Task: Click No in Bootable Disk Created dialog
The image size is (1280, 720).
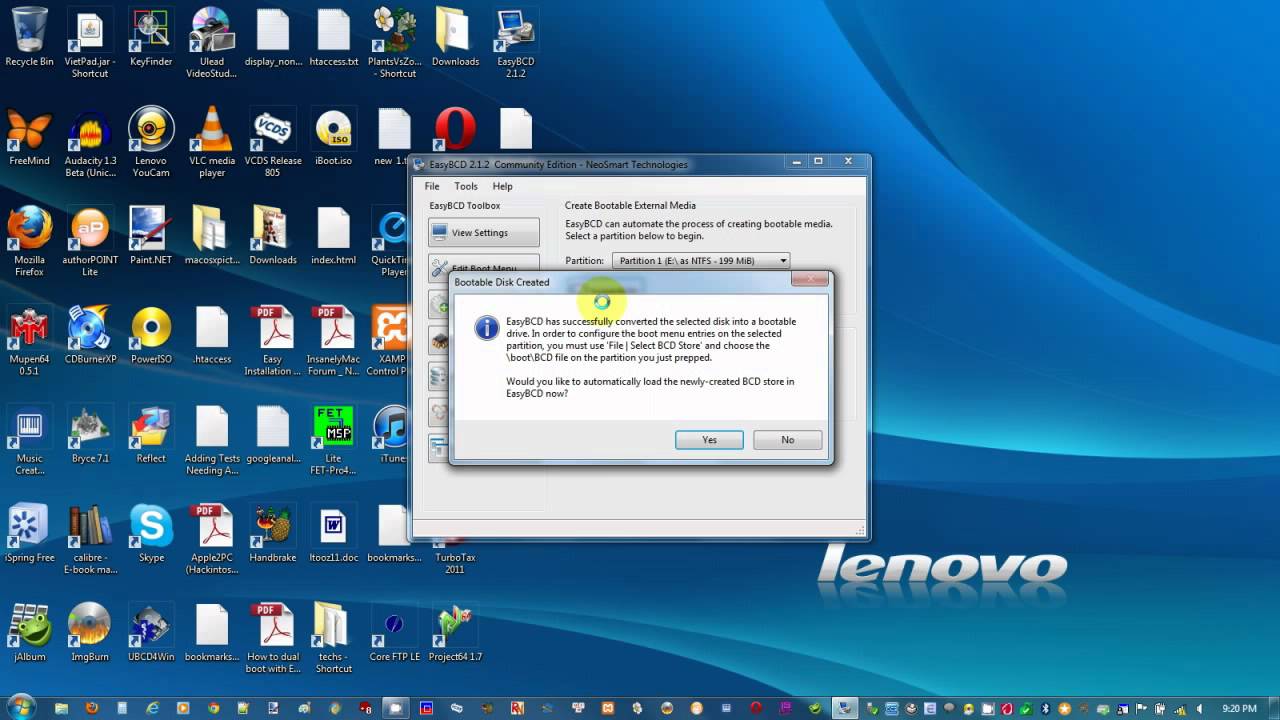Action: point(788,440)
